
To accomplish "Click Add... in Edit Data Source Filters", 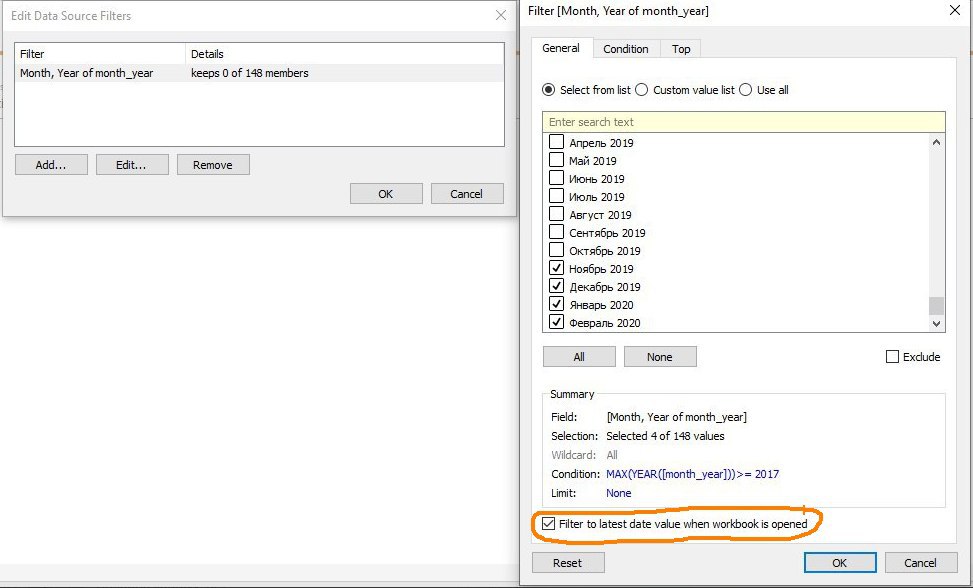I will [x=51, y=165].
